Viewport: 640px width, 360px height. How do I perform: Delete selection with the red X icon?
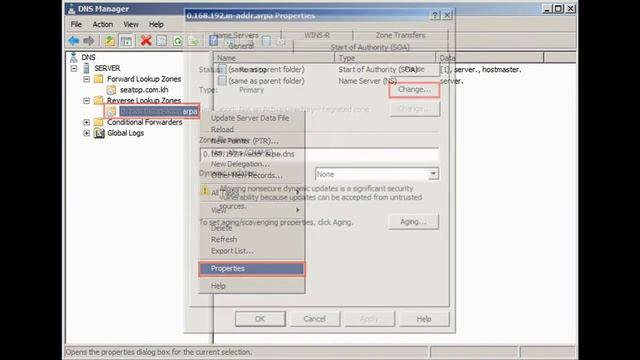146,40
